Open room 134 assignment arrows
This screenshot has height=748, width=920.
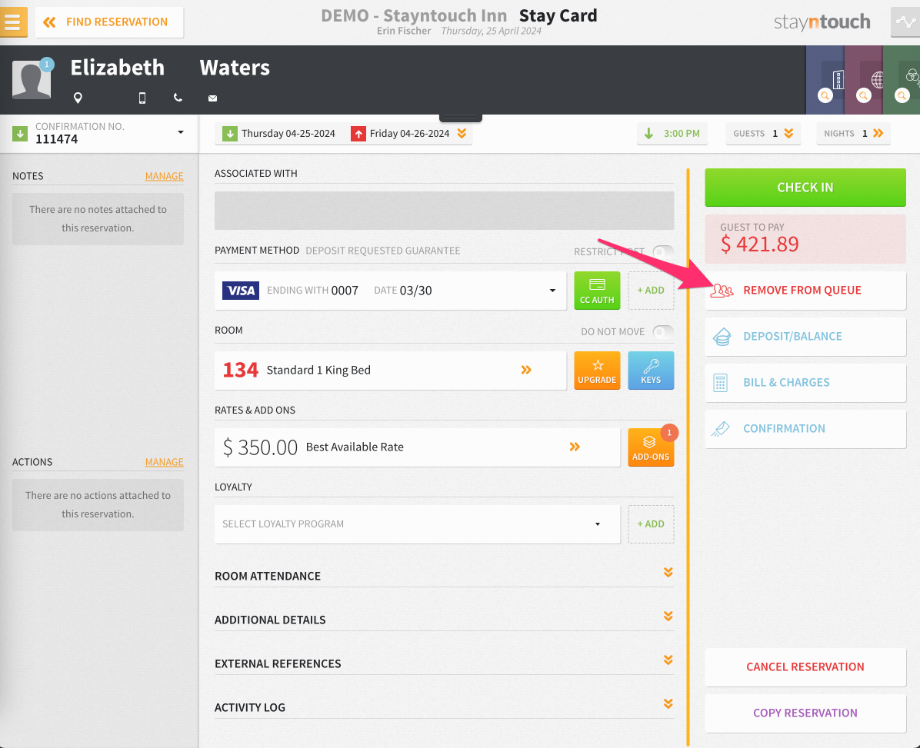pos(526,370)
